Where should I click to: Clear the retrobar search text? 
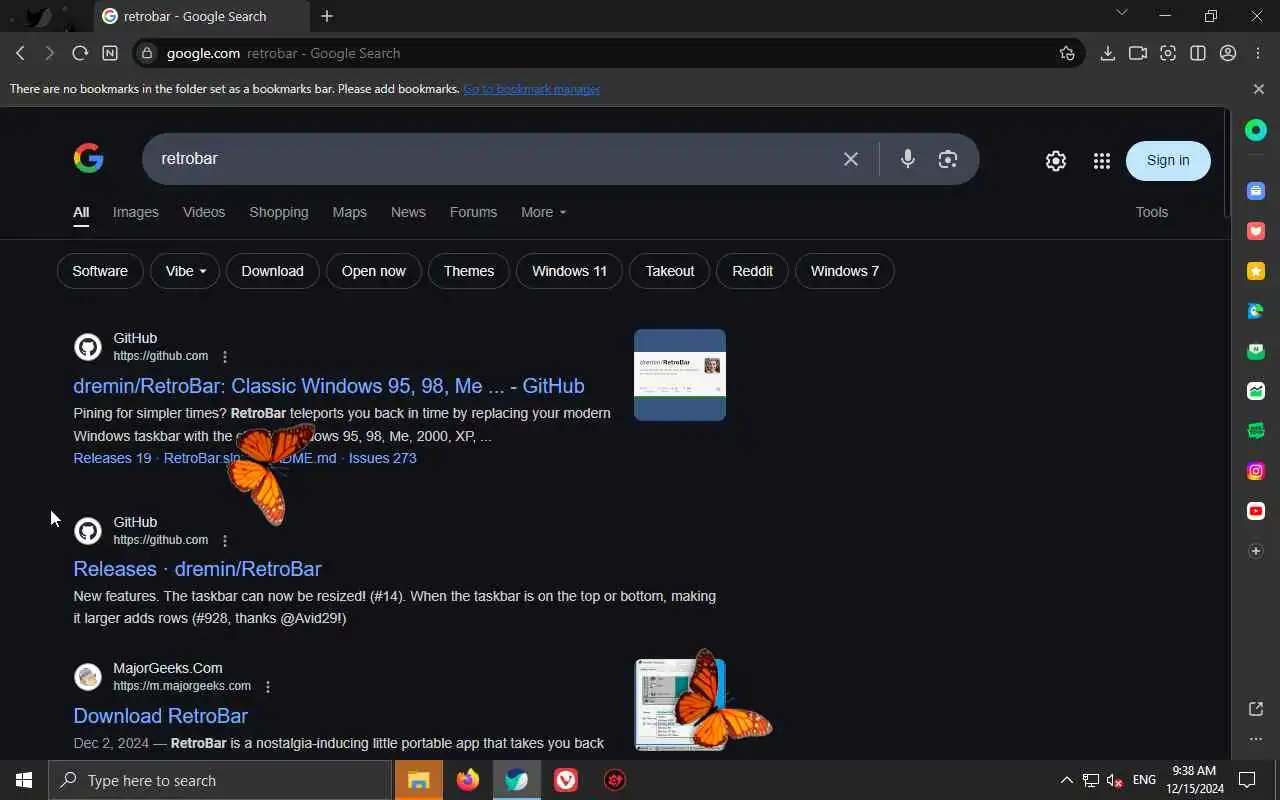[x=851, y=159]
